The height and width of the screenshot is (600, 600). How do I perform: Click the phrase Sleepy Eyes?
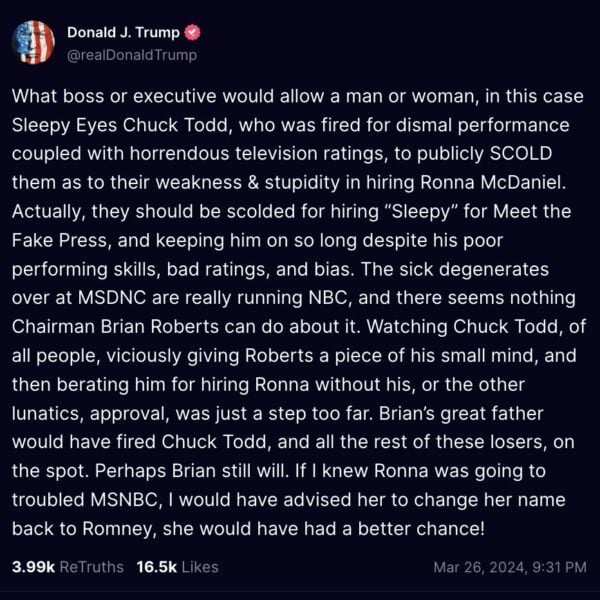(64, 125)
